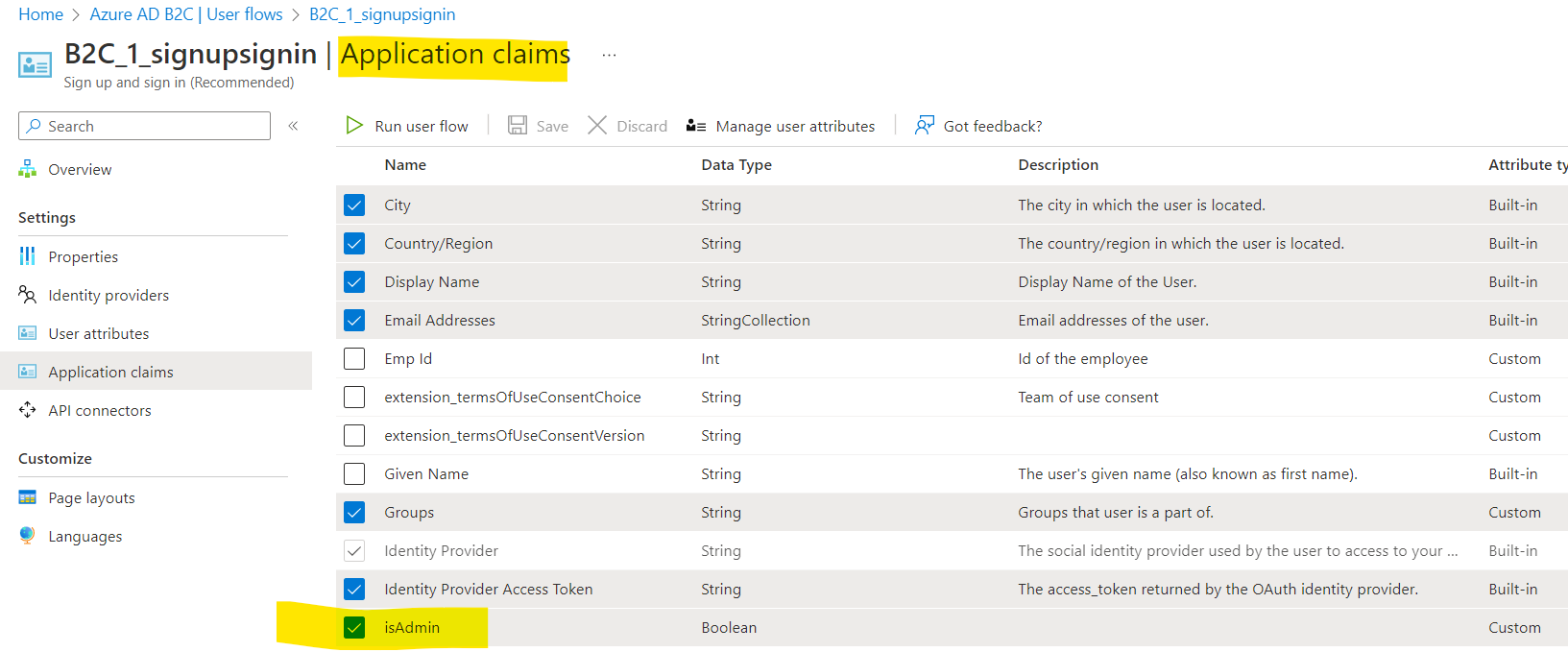1568x652 pixels.
Task: Toggle the isAdmin claim checkbox
Action: (354, 627)
